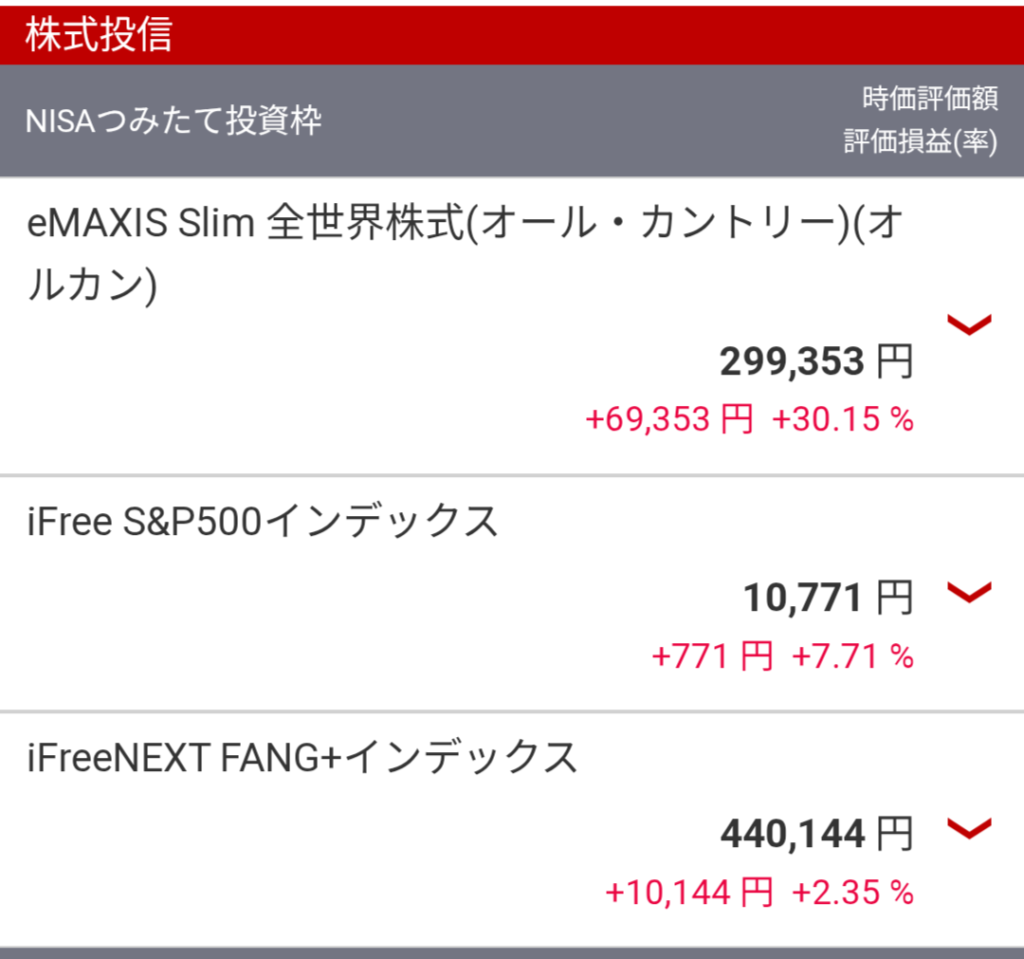Tap the 評価損益(率) column header

(x=921, y=141)
